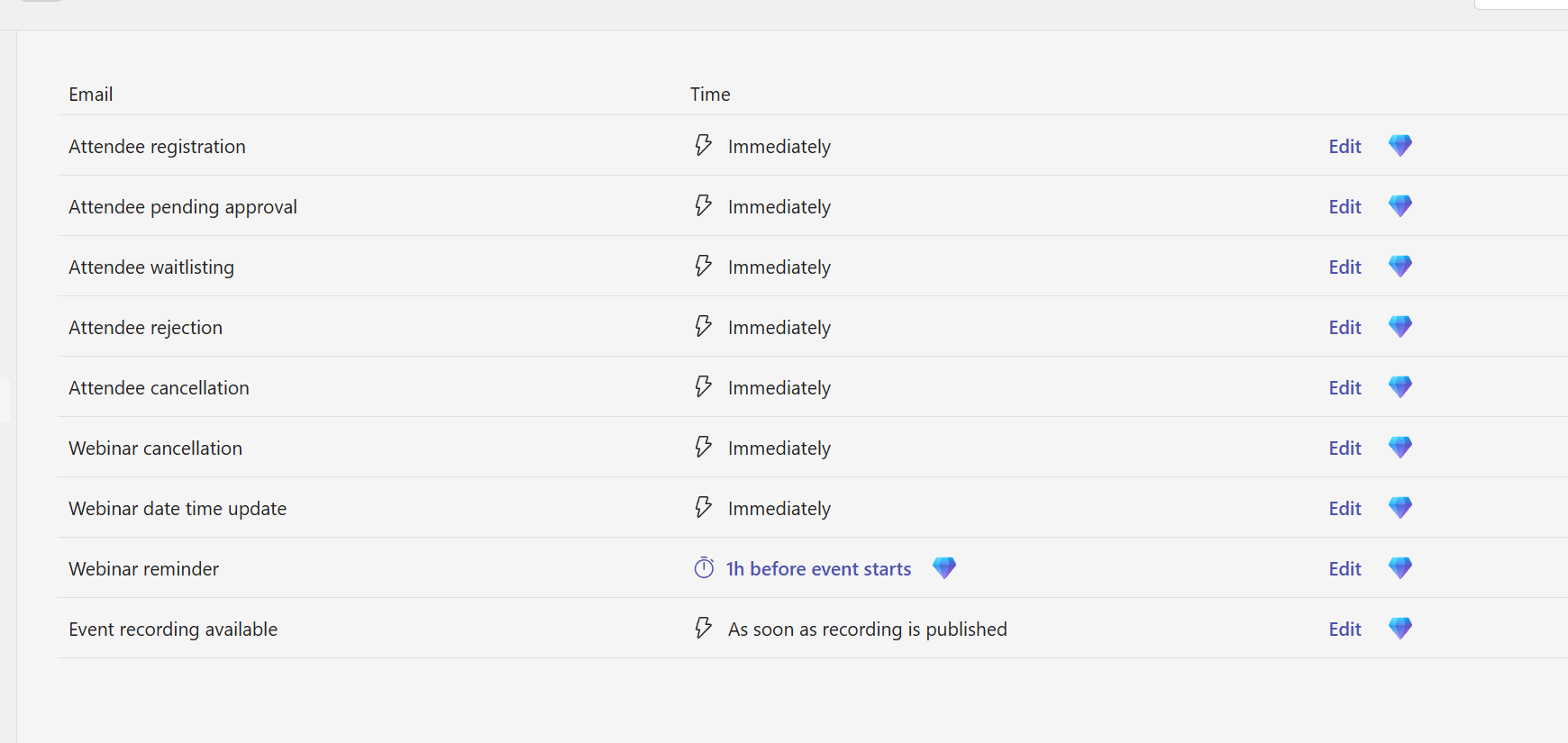Screen dimensions: 1568x743
Task: Click the premium diamond icon for Attendee rejection
Action: pyautogui.click(x=1399, y=327)
